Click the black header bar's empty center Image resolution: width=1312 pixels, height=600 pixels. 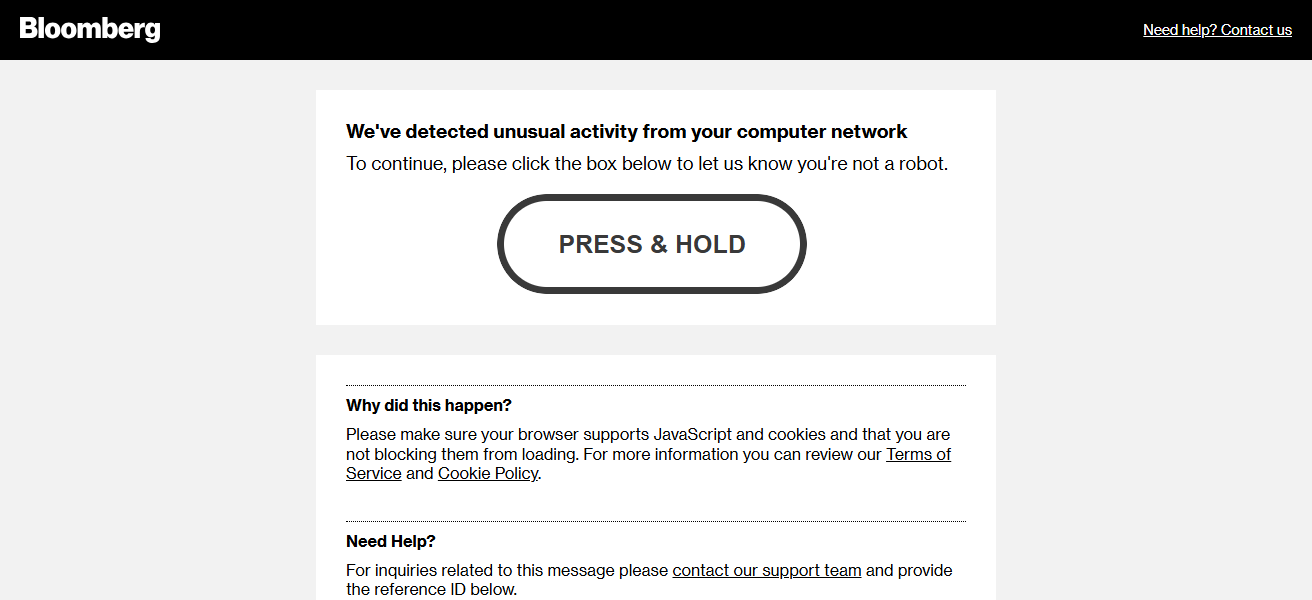(x=650, y=30)
